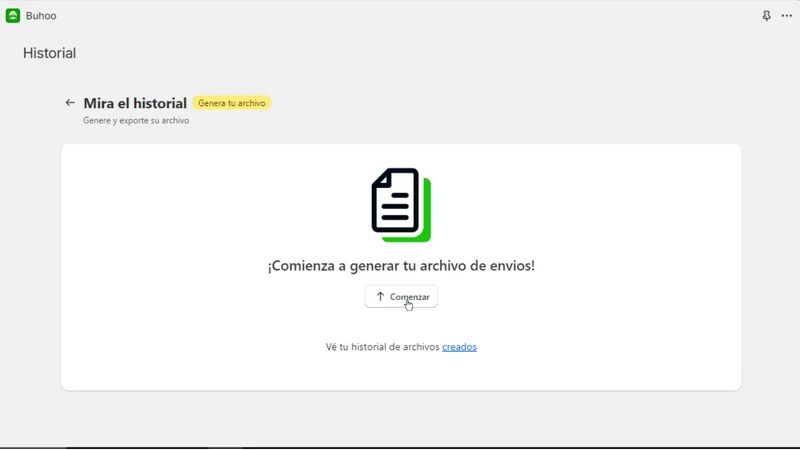Go back using the left arrow

[x=70, y=103]
